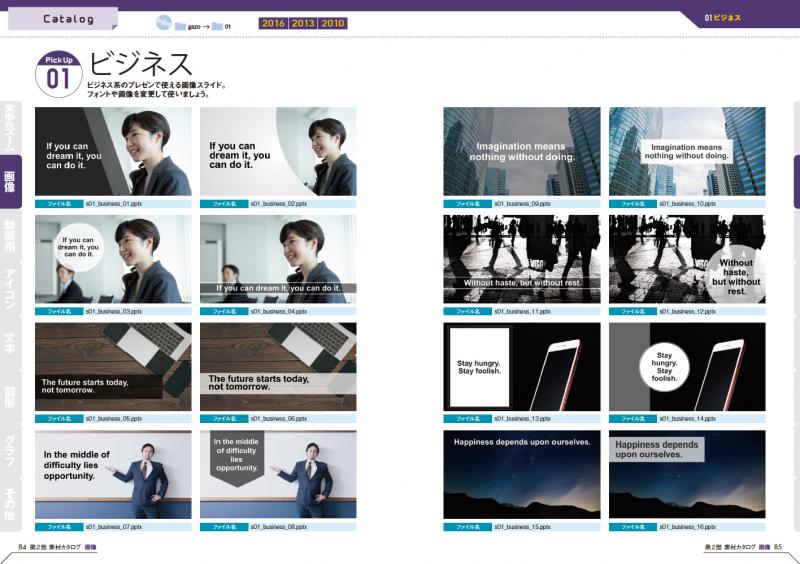Click file name text s01_business_12.pptx

[x=688, y=311]
